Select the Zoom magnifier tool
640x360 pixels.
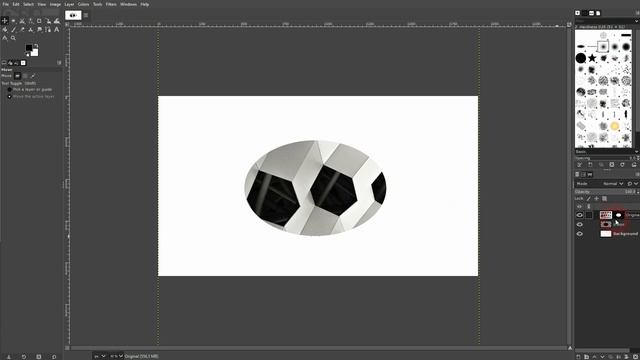[x=13, y=38]
